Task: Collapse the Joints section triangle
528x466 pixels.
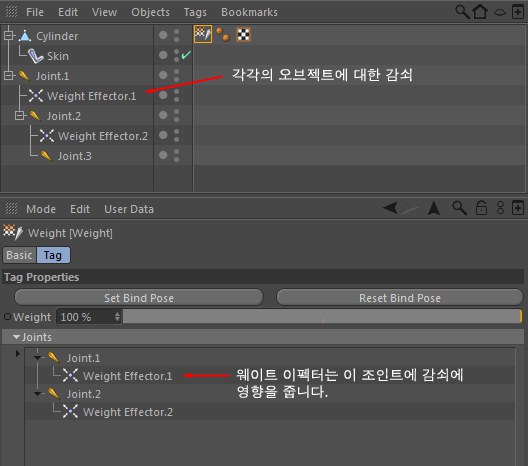Action: tap(16, 337)
